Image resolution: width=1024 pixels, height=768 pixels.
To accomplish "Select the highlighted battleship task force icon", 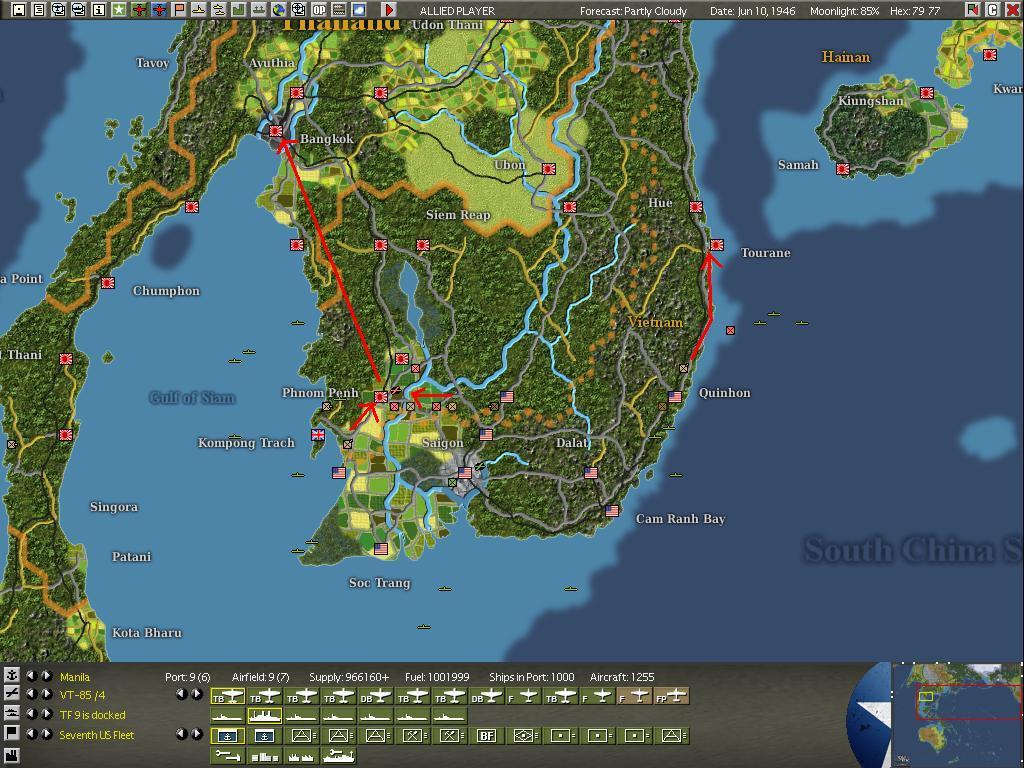I will pos(264,716).
